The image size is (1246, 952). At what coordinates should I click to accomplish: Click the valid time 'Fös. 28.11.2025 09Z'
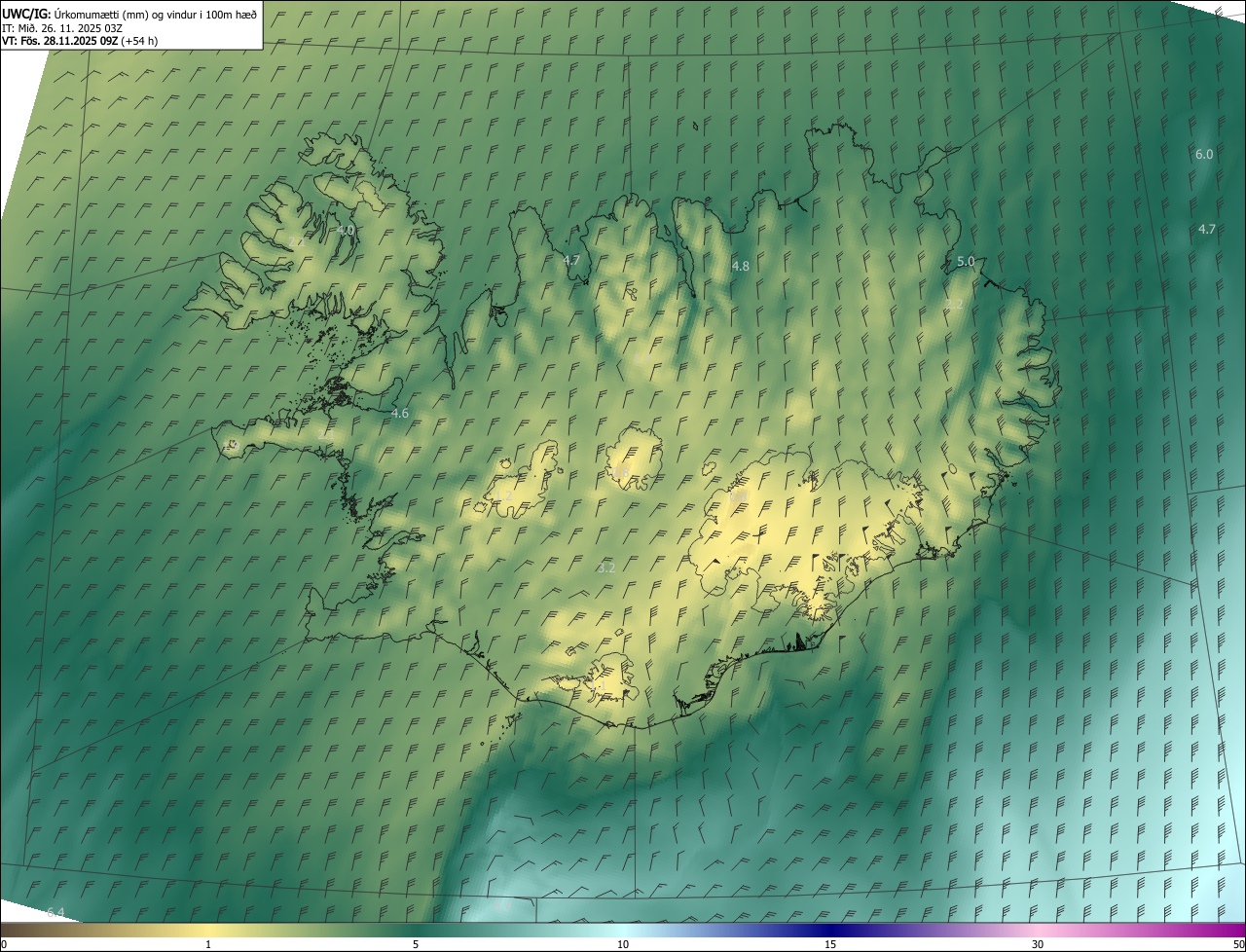click(69, 41)
